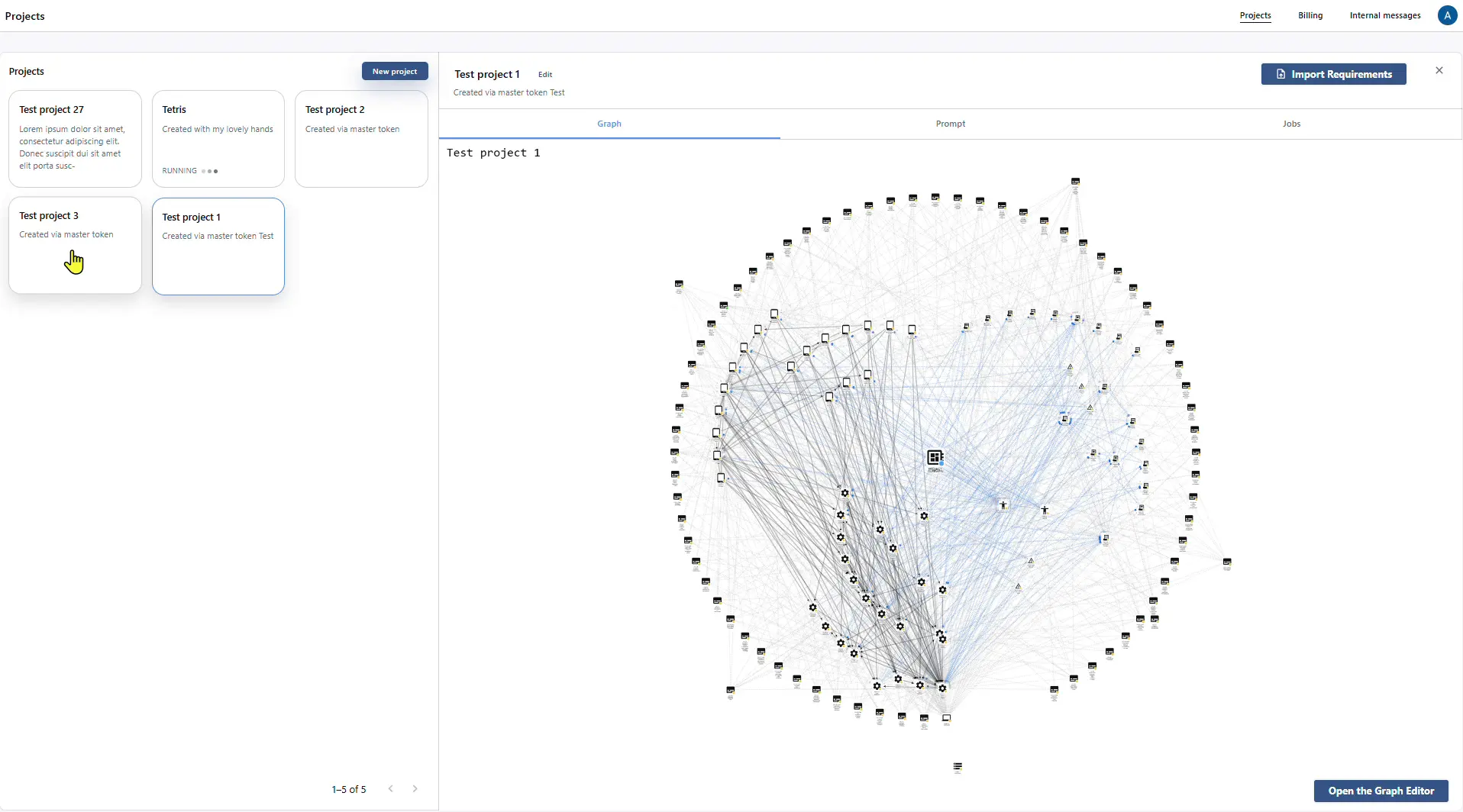
Task: Switch to the Jobs tab
Action: [1291, 124]
